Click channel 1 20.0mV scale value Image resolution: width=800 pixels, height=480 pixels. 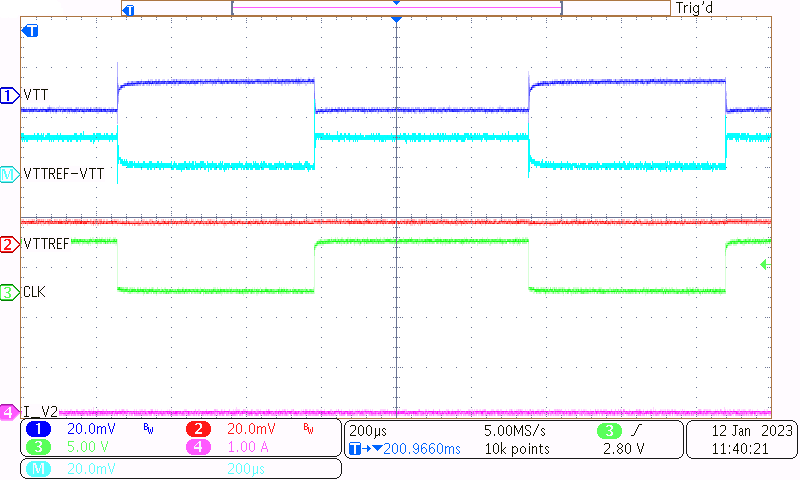tap(91, 429)
